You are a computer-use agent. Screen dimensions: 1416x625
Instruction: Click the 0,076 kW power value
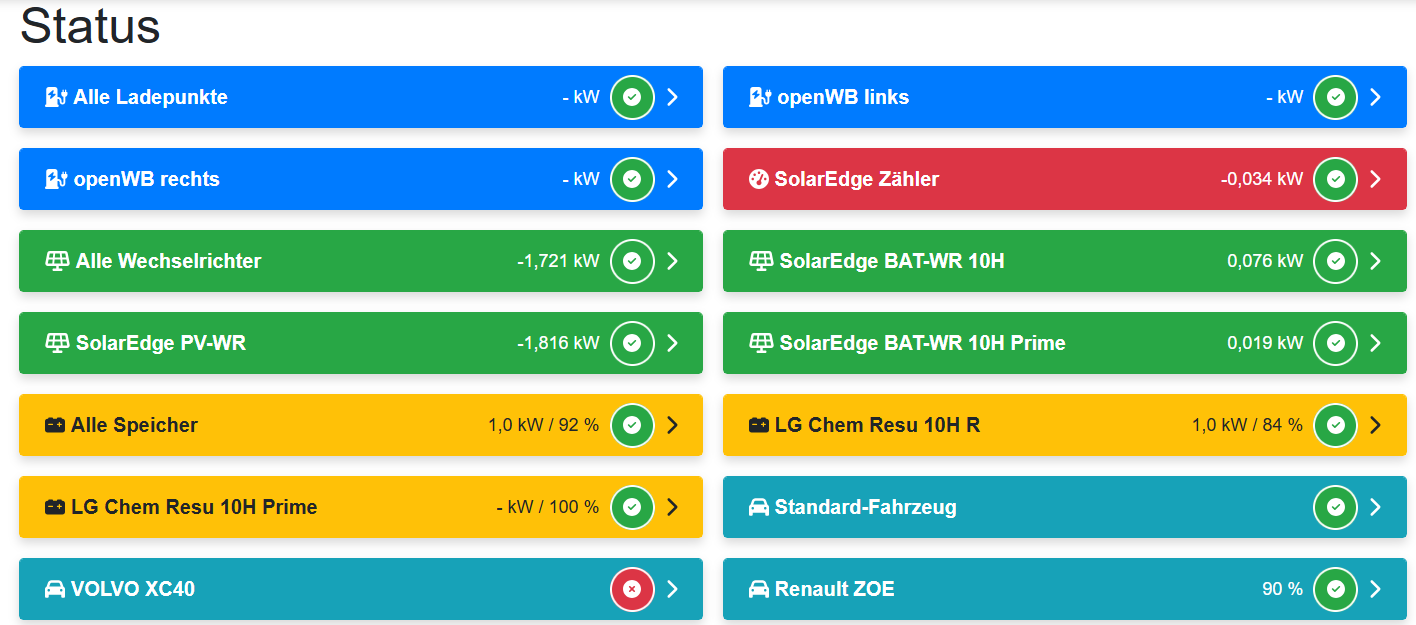tap(1265, 261)
